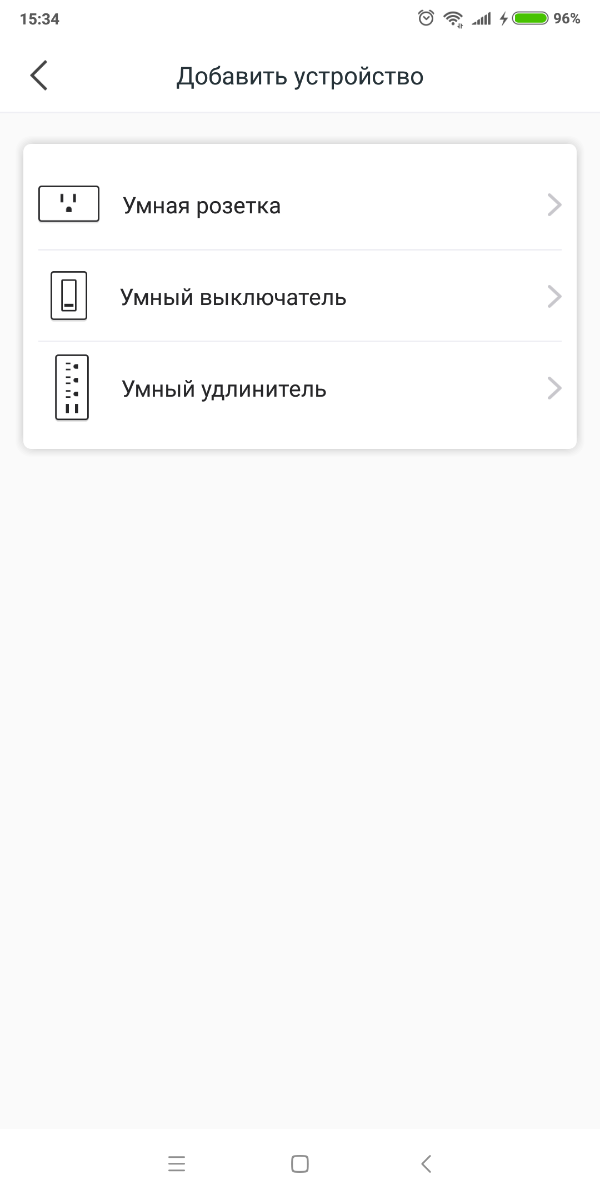Tap the back arrow in the header

coord(39,76)
